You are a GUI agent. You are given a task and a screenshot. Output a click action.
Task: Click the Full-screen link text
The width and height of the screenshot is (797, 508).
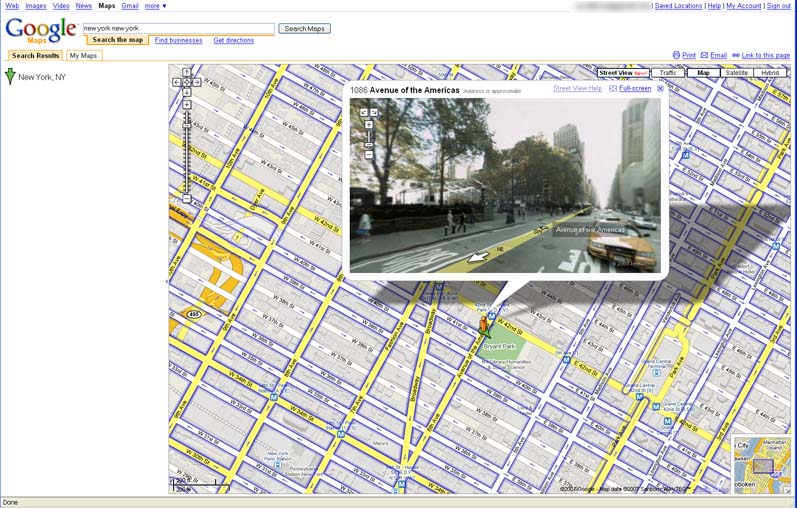click(x=635, y=88)
